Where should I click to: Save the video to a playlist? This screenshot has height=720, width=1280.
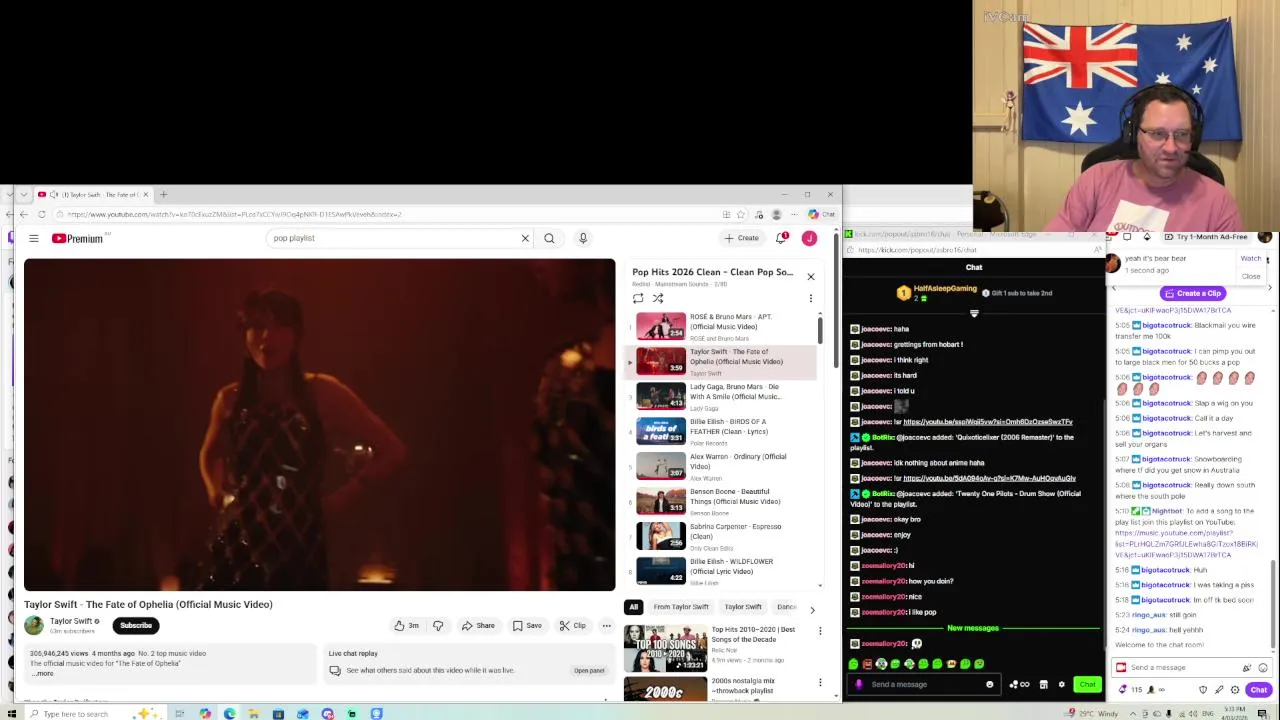(527, 626)
